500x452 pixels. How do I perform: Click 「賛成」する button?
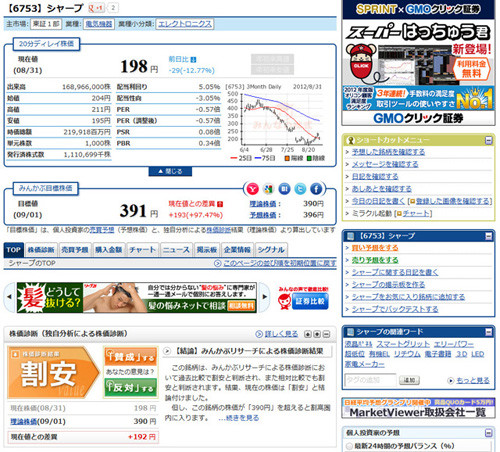pyautogui.click(x=130, y=357)
